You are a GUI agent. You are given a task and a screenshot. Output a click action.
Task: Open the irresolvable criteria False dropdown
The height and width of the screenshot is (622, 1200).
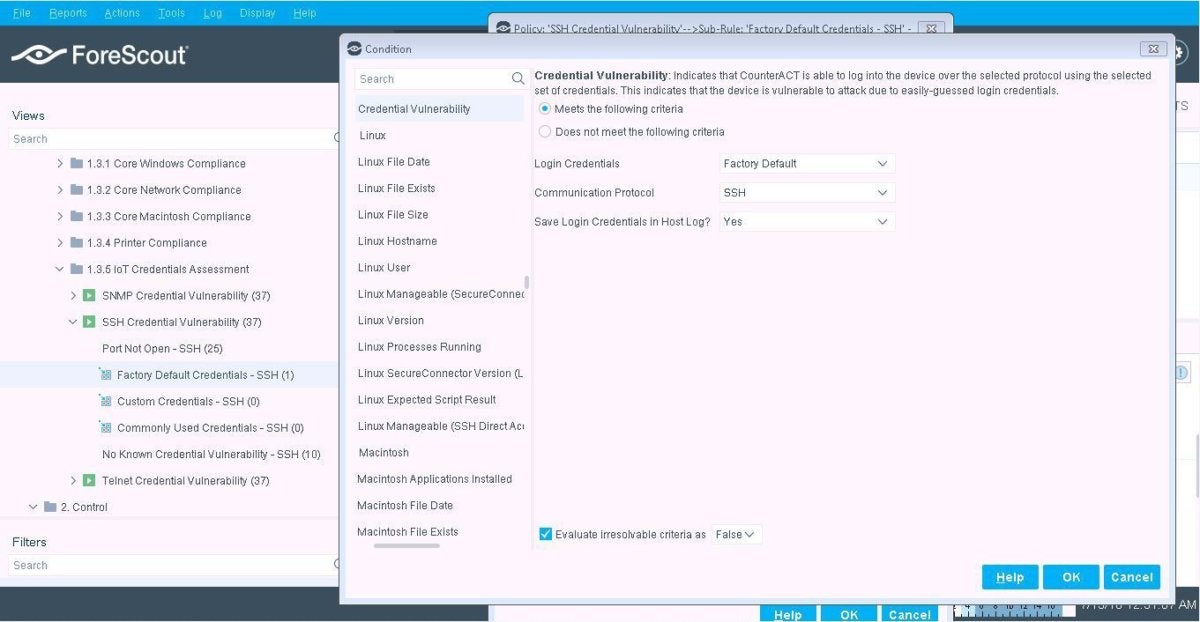(x=737, y=534)
